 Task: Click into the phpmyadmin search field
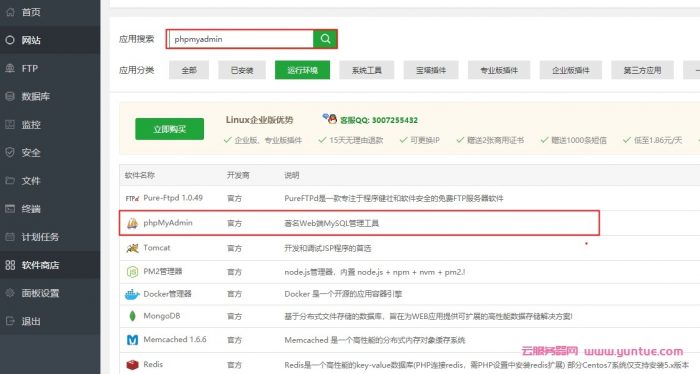tap(241, 39)
